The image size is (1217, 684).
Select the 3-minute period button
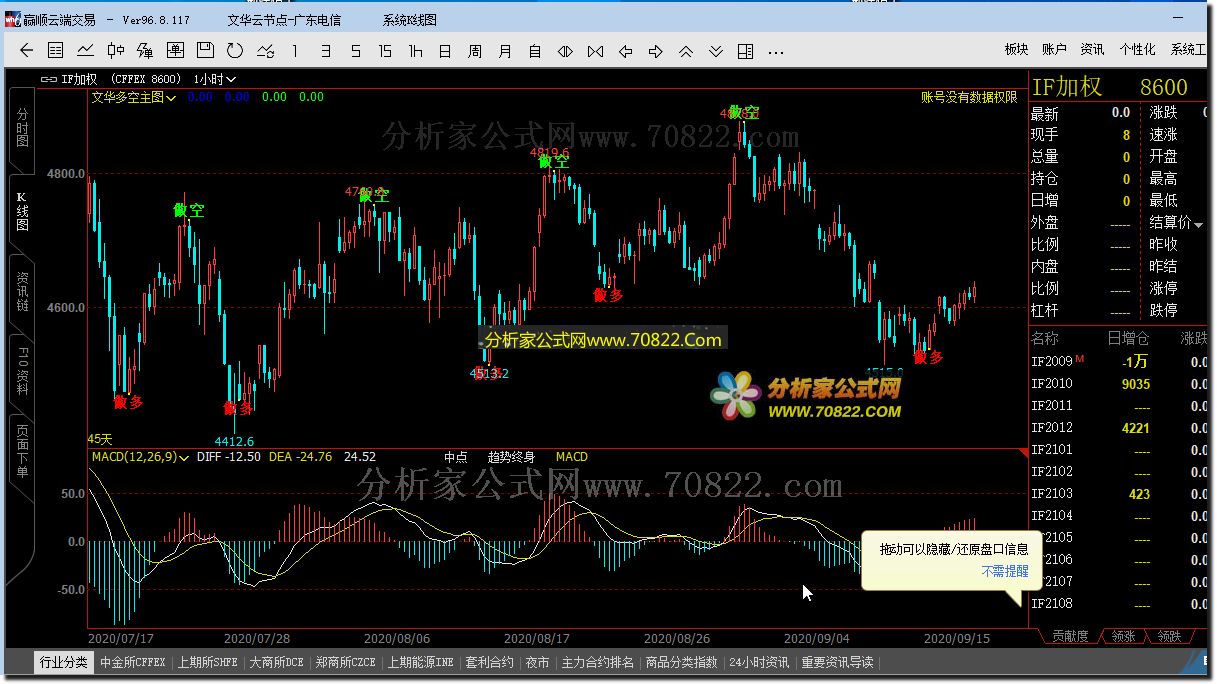pyautogui.click(x=325, y=51)
